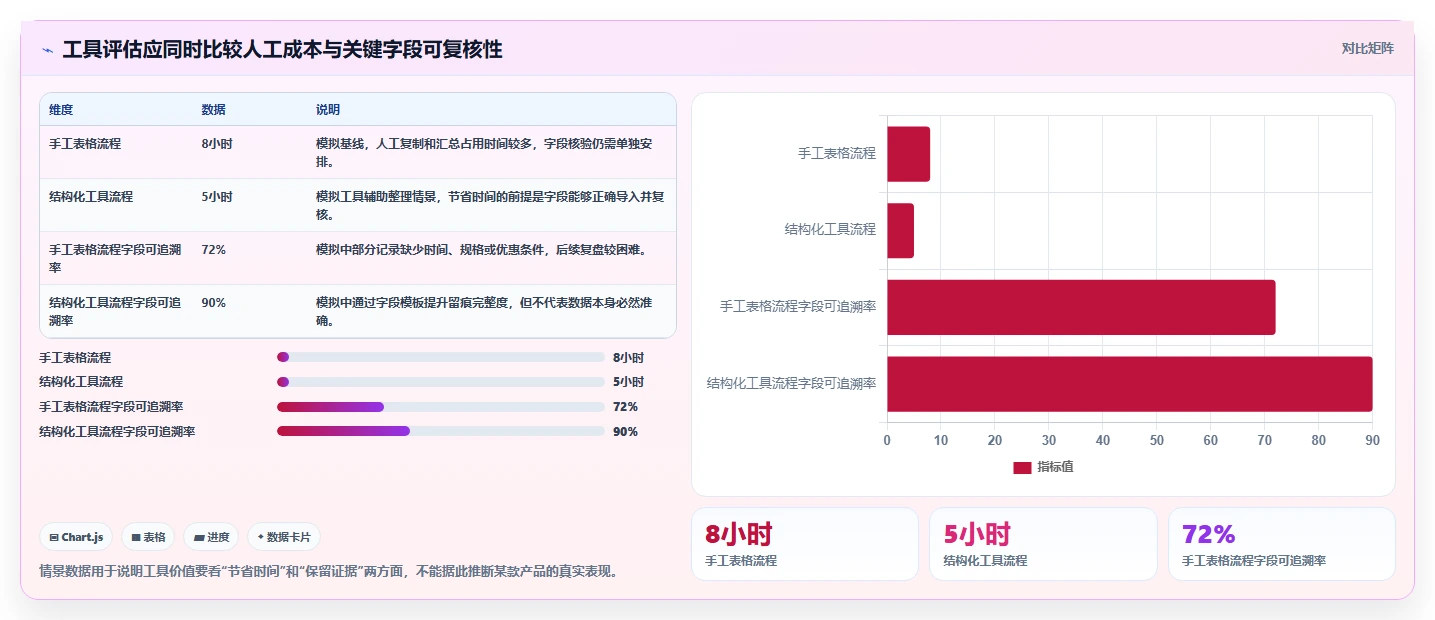Click the 结构化工具流程 chart bar
The width and height of the screenshot is (1435, 620).
click(x=900, y=230)
